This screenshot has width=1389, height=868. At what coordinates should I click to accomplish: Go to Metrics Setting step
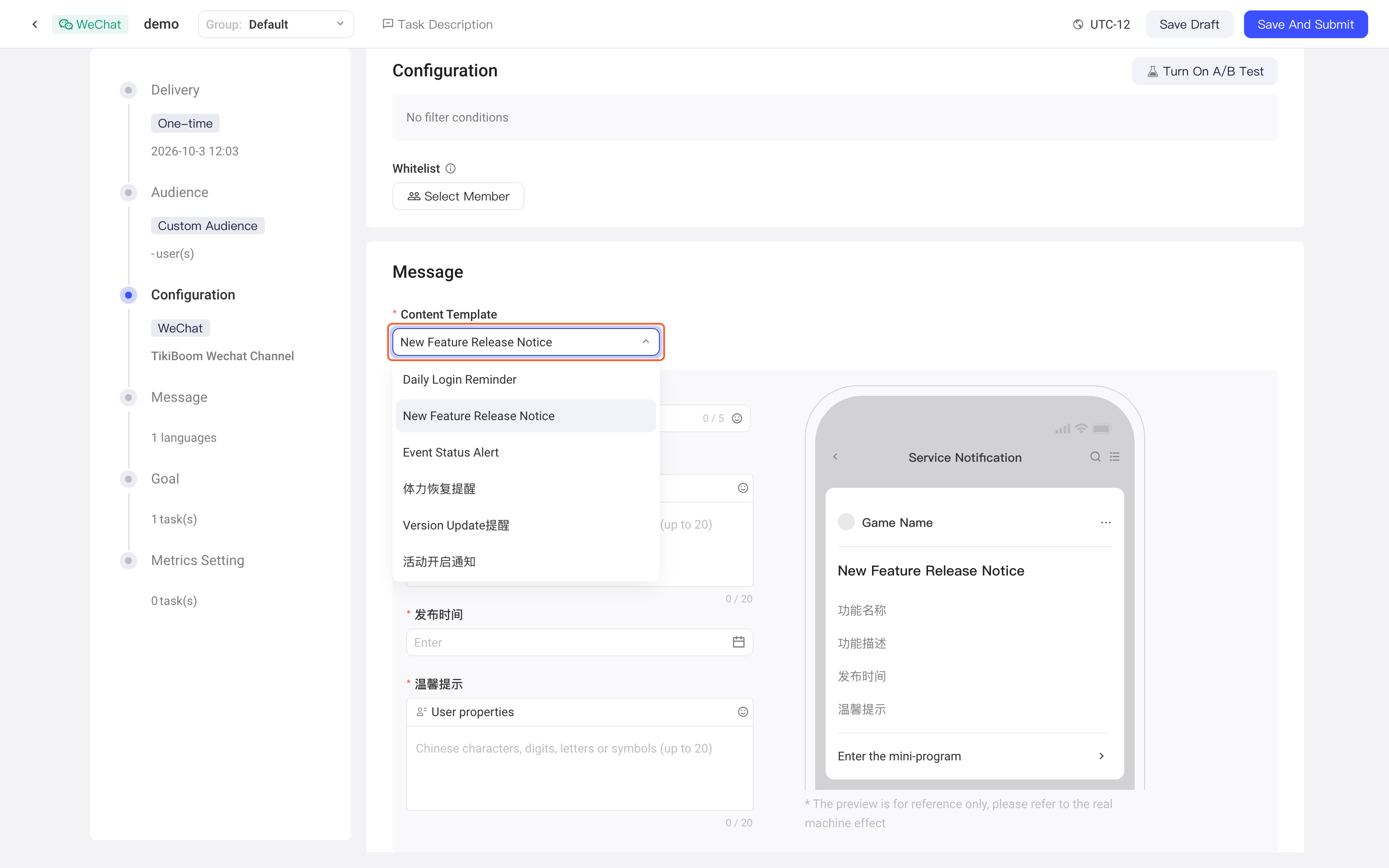[197, 560]
